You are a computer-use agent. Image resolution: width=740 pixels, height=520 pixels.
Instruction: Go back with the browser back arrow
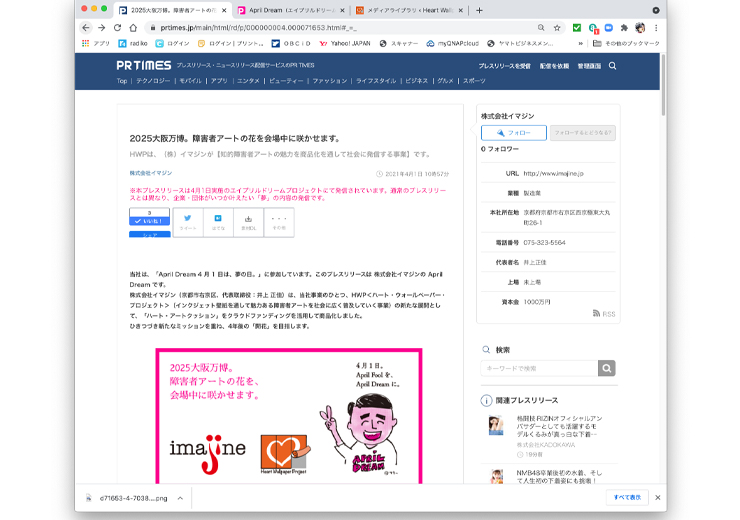tap(85, 28)
